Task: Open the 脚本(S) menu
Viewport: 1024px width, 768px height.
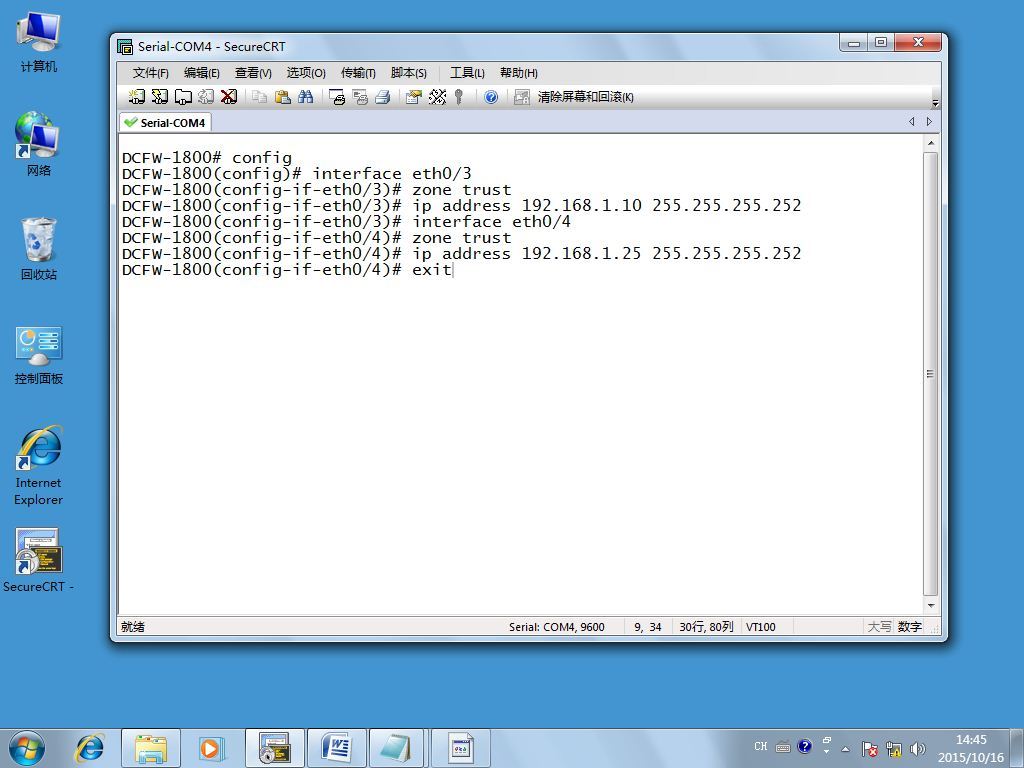Action: click(x=408, y=72)
